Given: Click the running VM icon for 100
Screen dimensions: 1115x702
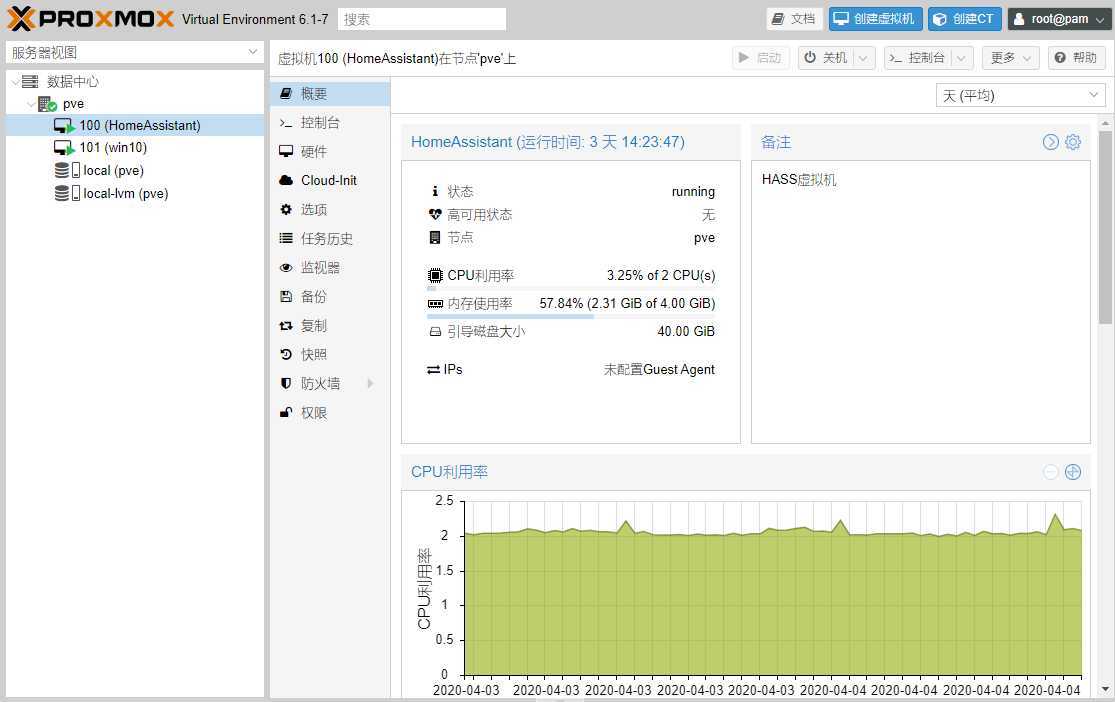Looking at the screenshot, I should (x=64, y=126).
